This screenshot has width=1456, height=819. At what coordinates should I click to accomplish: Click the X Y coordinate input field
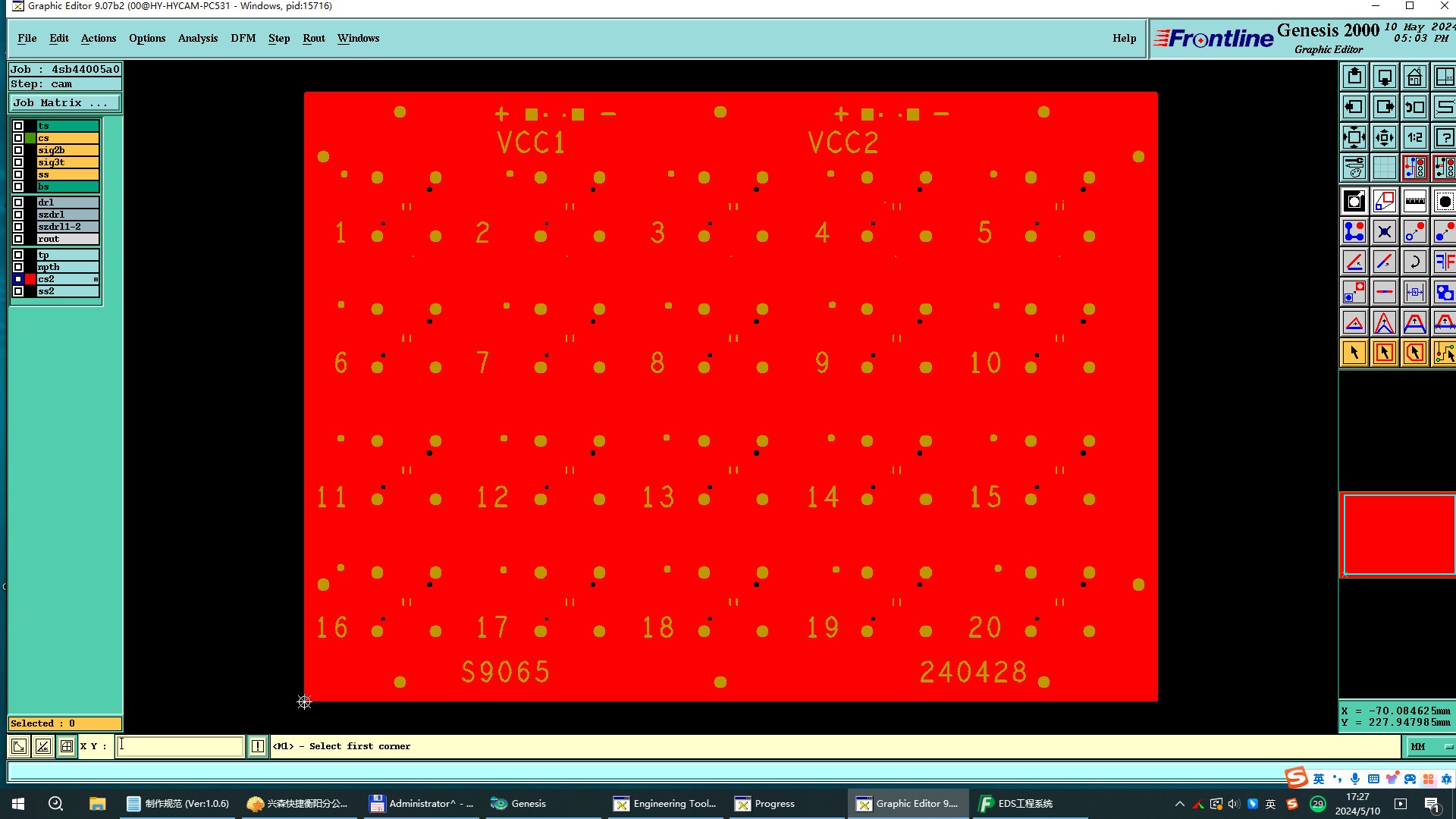point(180,746)
